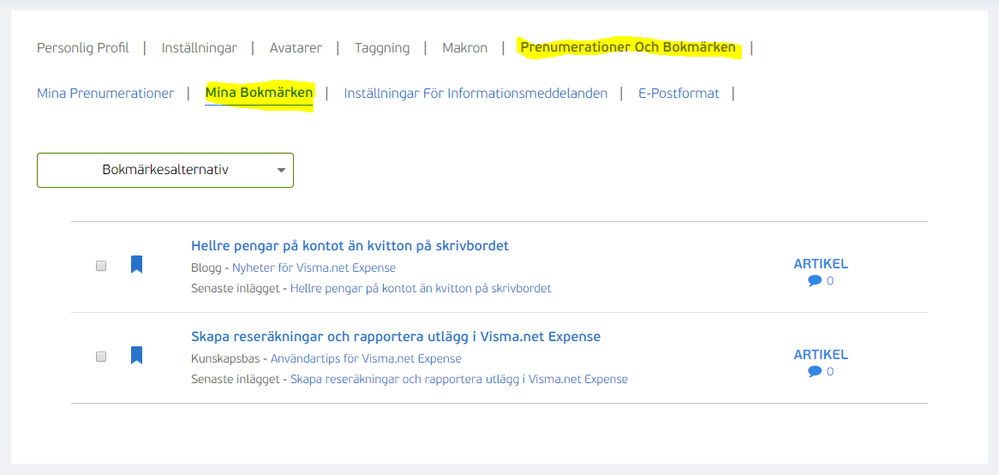This screenshot has width=999, height=475.
Task: Select the Mina Bokmärken sub-tab
Action: click(x=259, y=93)
